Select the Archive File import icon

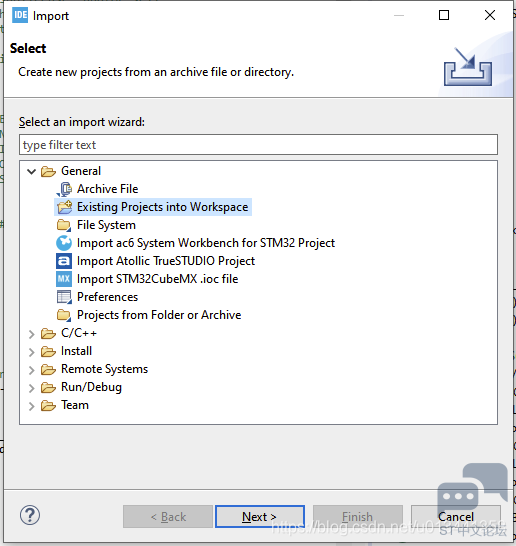tap(64, 189)
